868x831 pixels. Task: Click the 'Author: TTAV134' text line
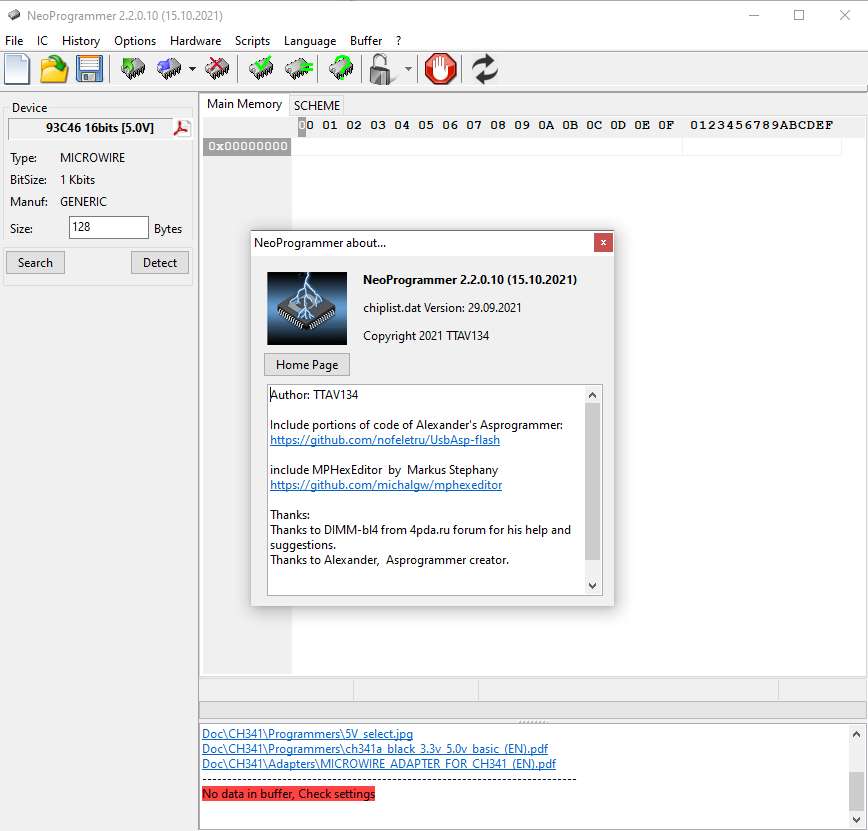coord(314,395)
